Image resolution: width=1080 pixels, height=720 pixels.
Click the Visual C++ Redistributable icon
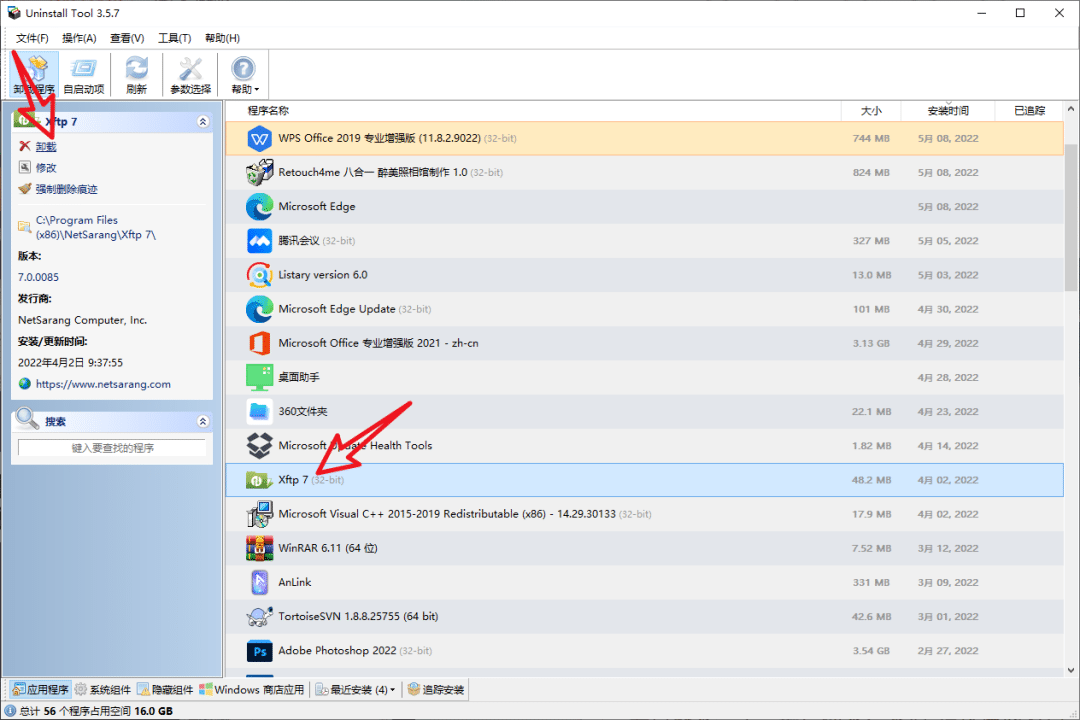click(260, 514)
